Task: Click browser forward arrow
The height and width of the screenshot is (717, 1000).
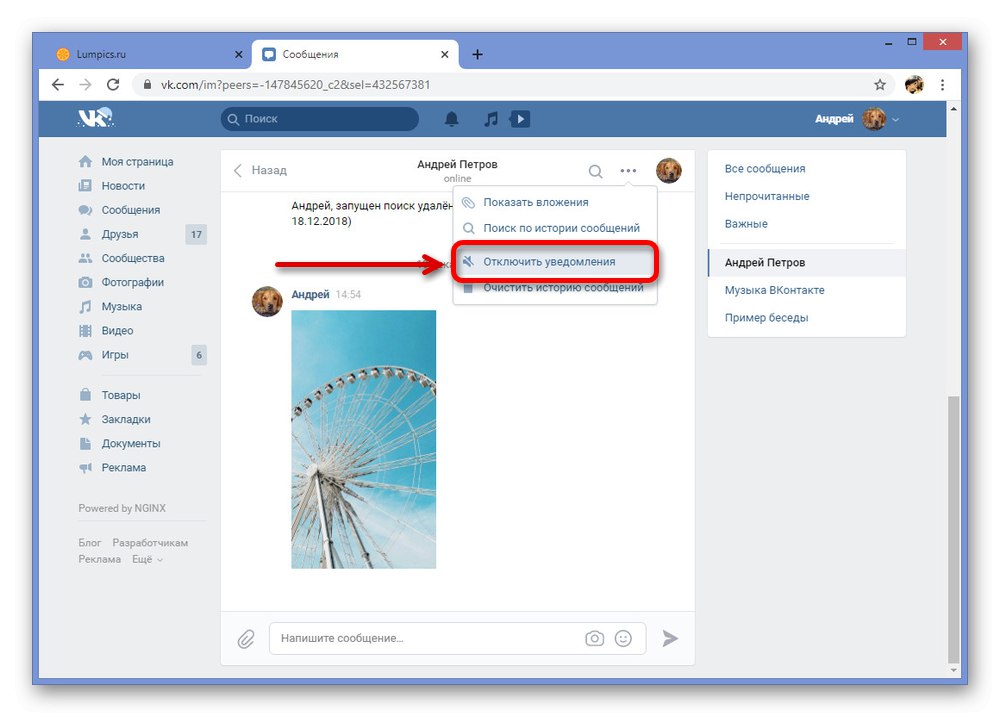Action: click(x=85, y=84)
